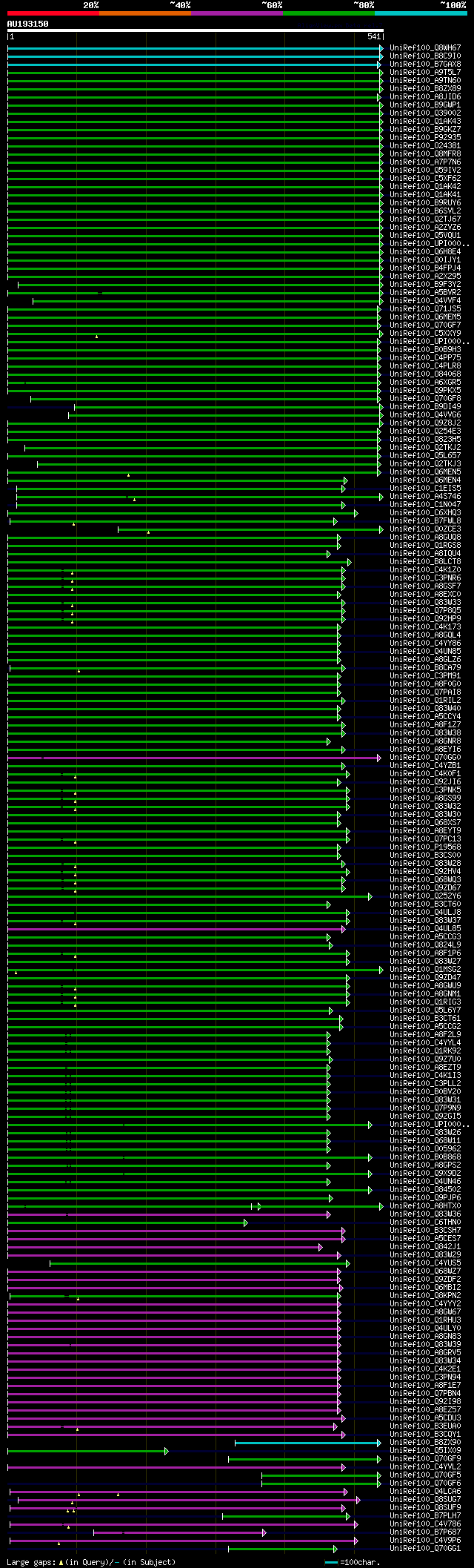Click the 541 end position label
Image resolution: width=474 pixels, height=1568 pixels.
[373, 36]
